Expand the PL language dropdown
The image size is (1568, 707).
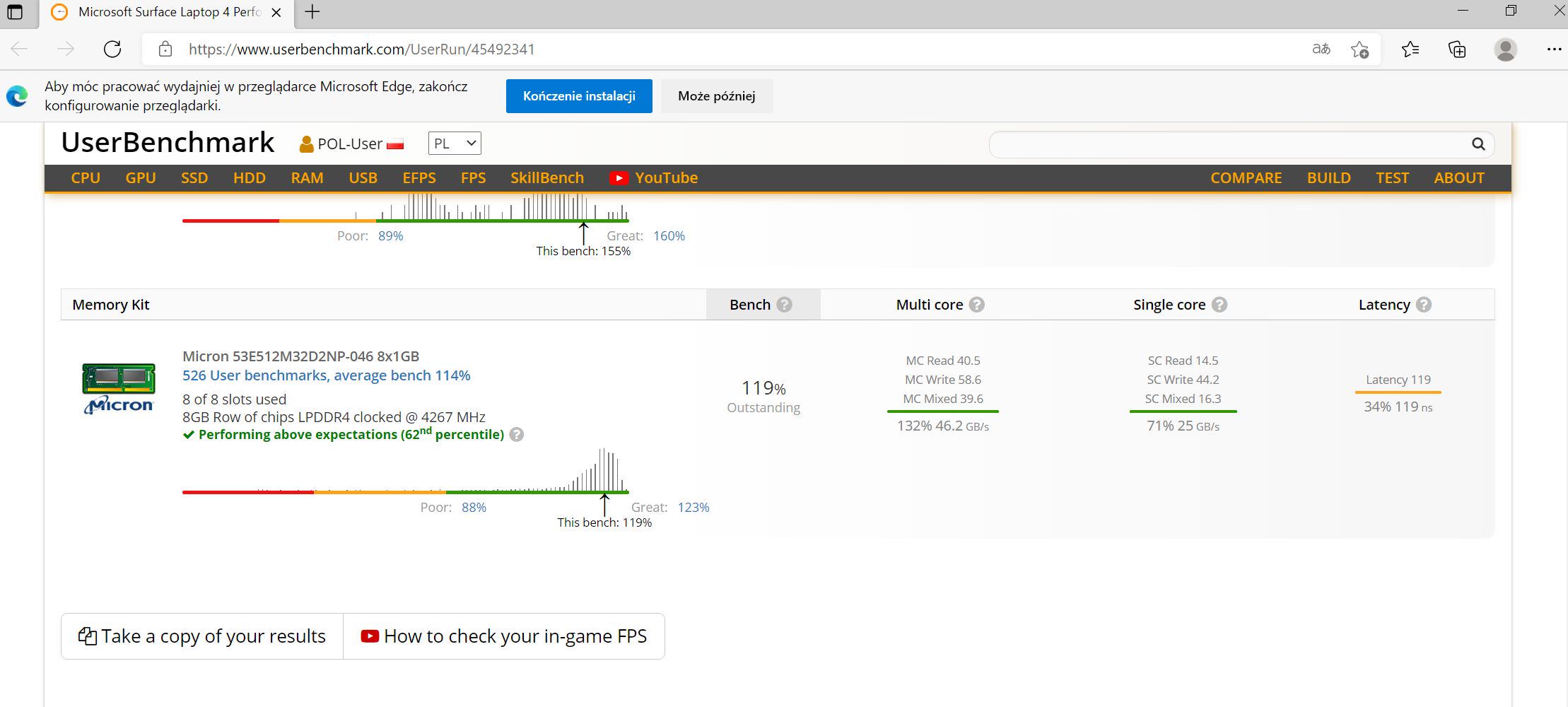pos(455,144)
